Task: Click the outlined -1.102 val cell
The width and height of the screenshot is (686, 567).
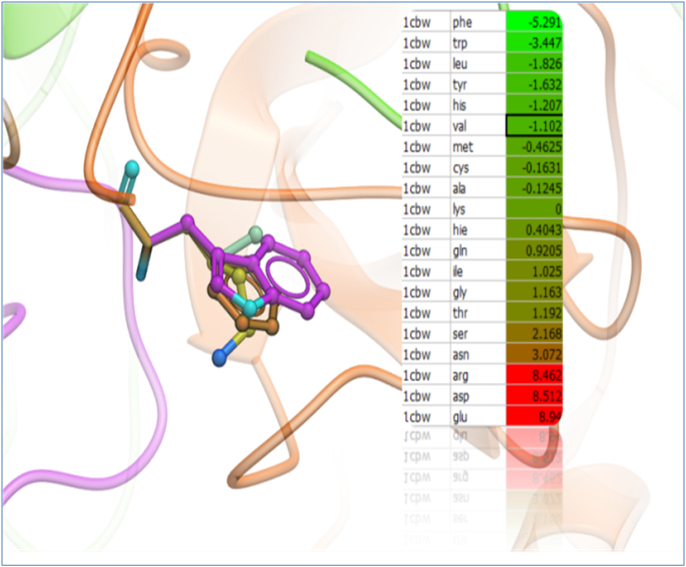Action: 533,125
